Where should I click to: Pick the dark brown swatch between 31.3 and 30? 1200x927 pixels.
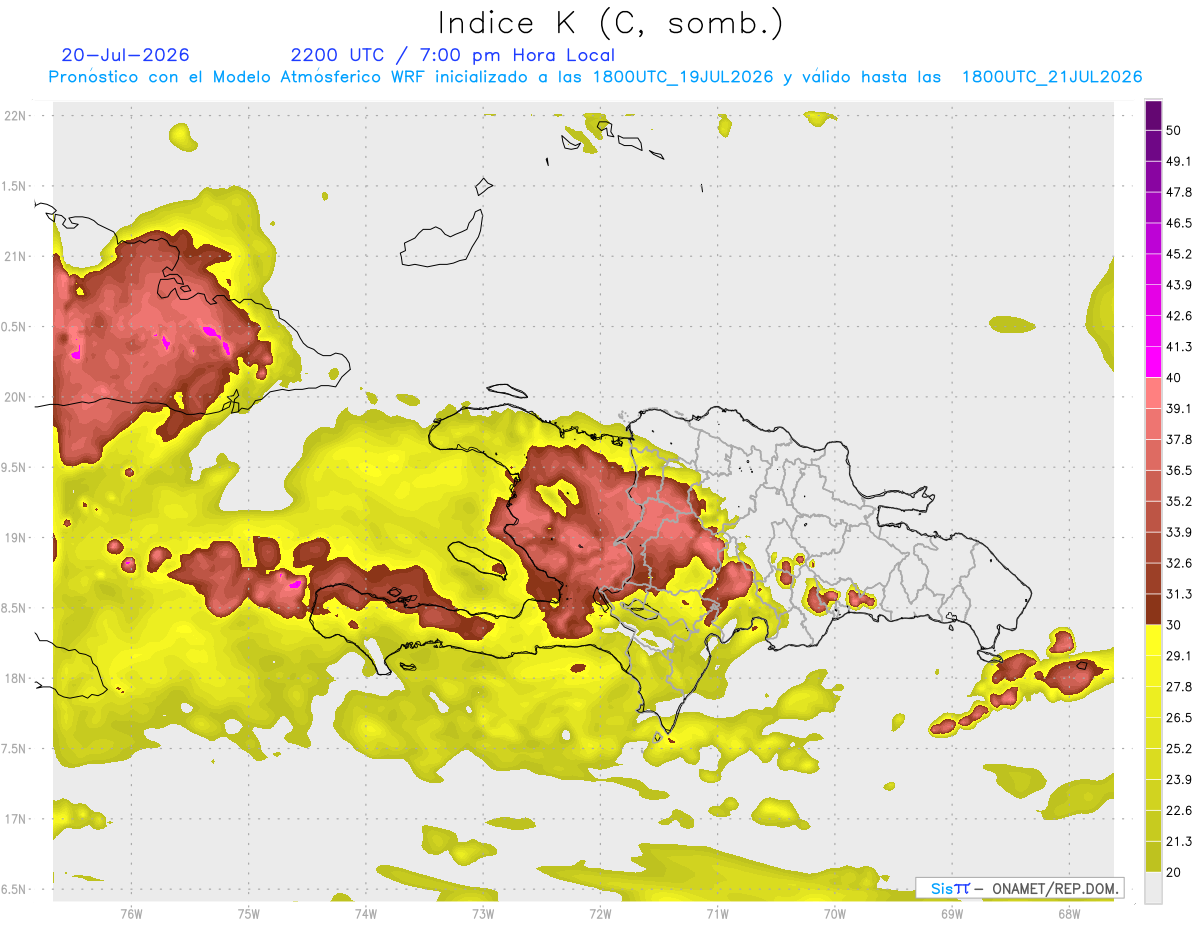1153,609
